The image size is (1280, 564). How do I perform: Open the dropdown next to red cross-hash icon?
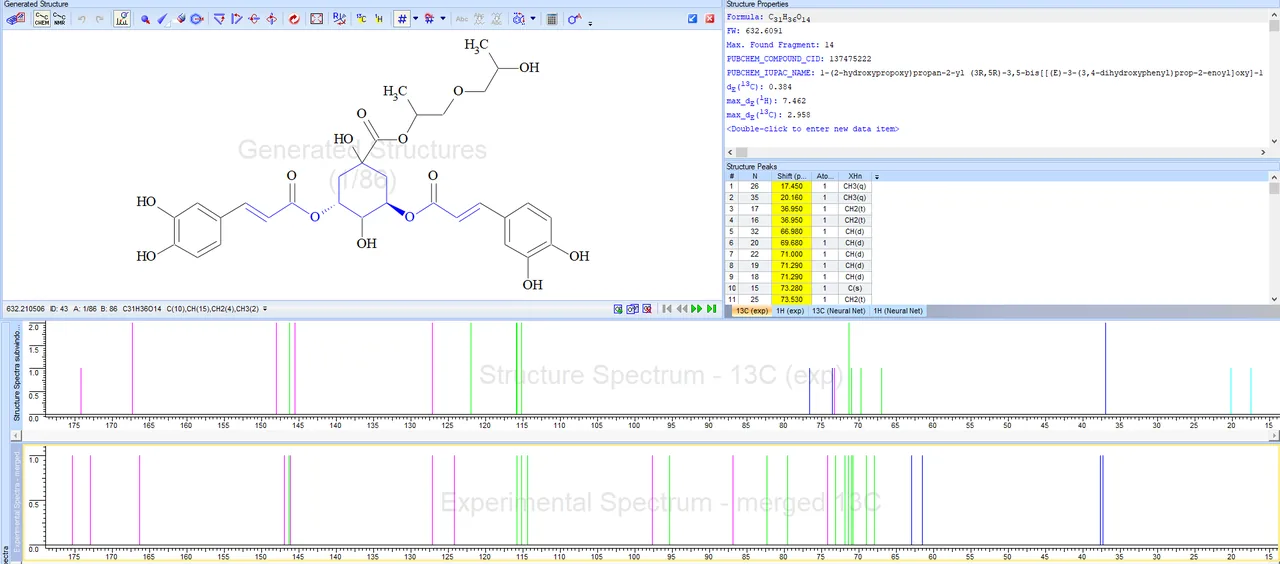pyautogui.click(x=443, y=19)
